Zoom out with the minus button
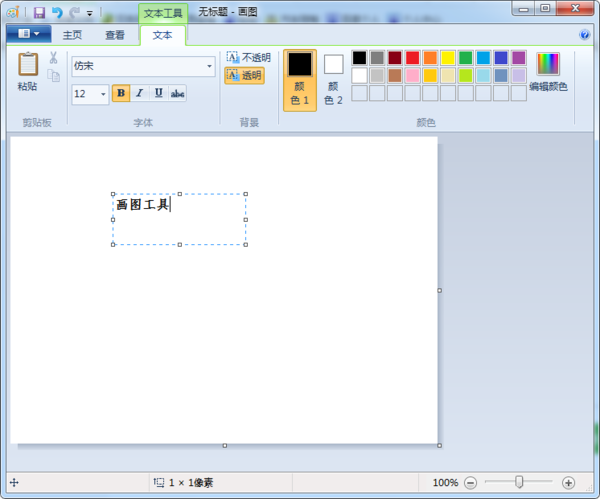This screenshot has height=499, width=600. point(470,483)
